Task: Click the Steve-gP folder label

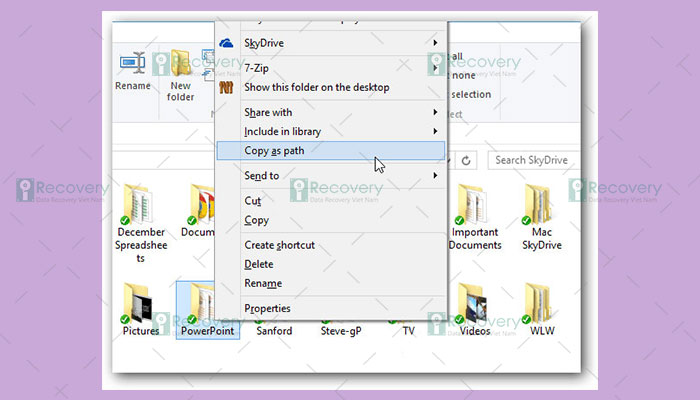Action: pos(341,331)
